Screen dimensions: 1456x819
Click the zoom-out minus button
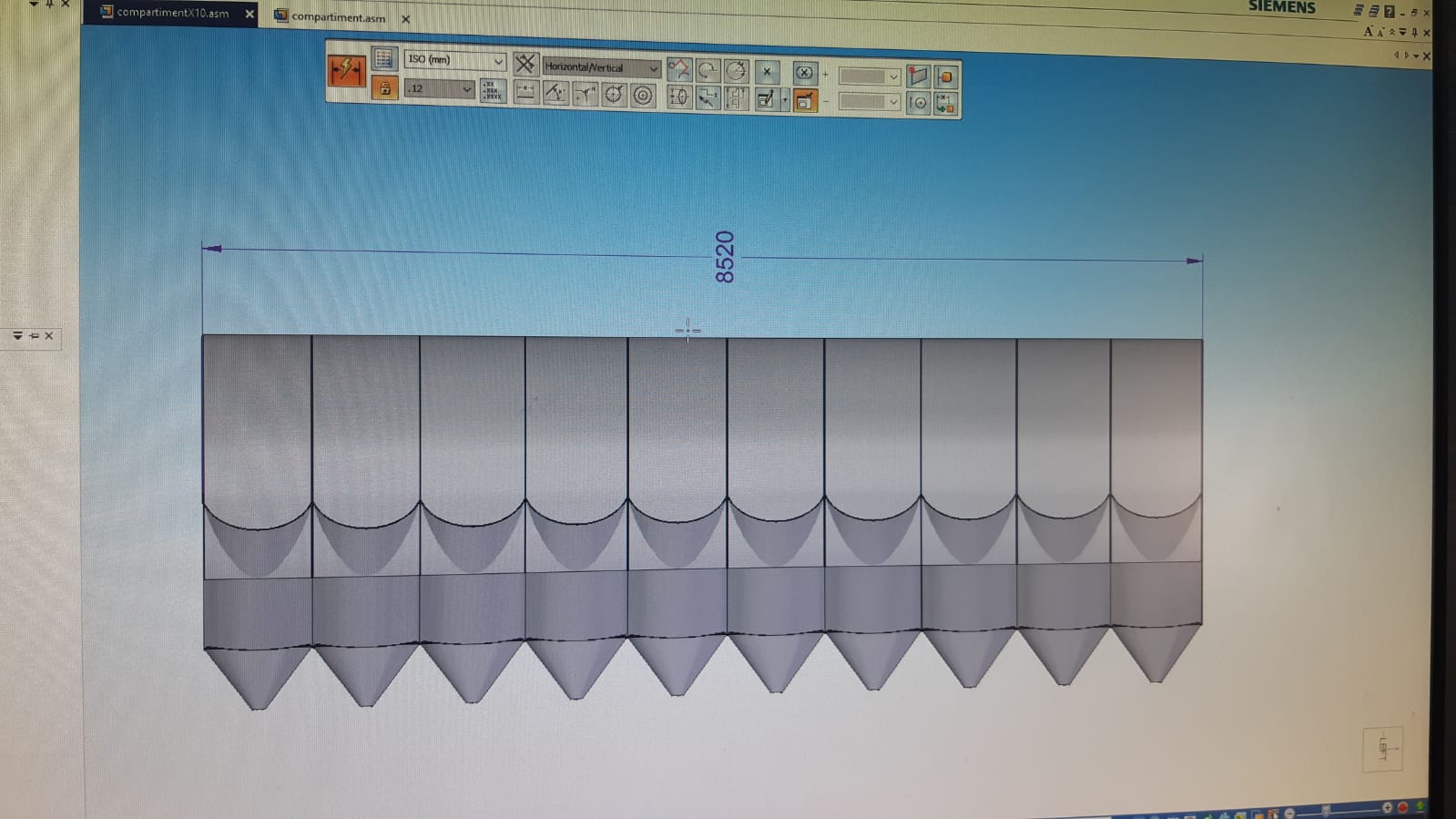(1289, 813)
